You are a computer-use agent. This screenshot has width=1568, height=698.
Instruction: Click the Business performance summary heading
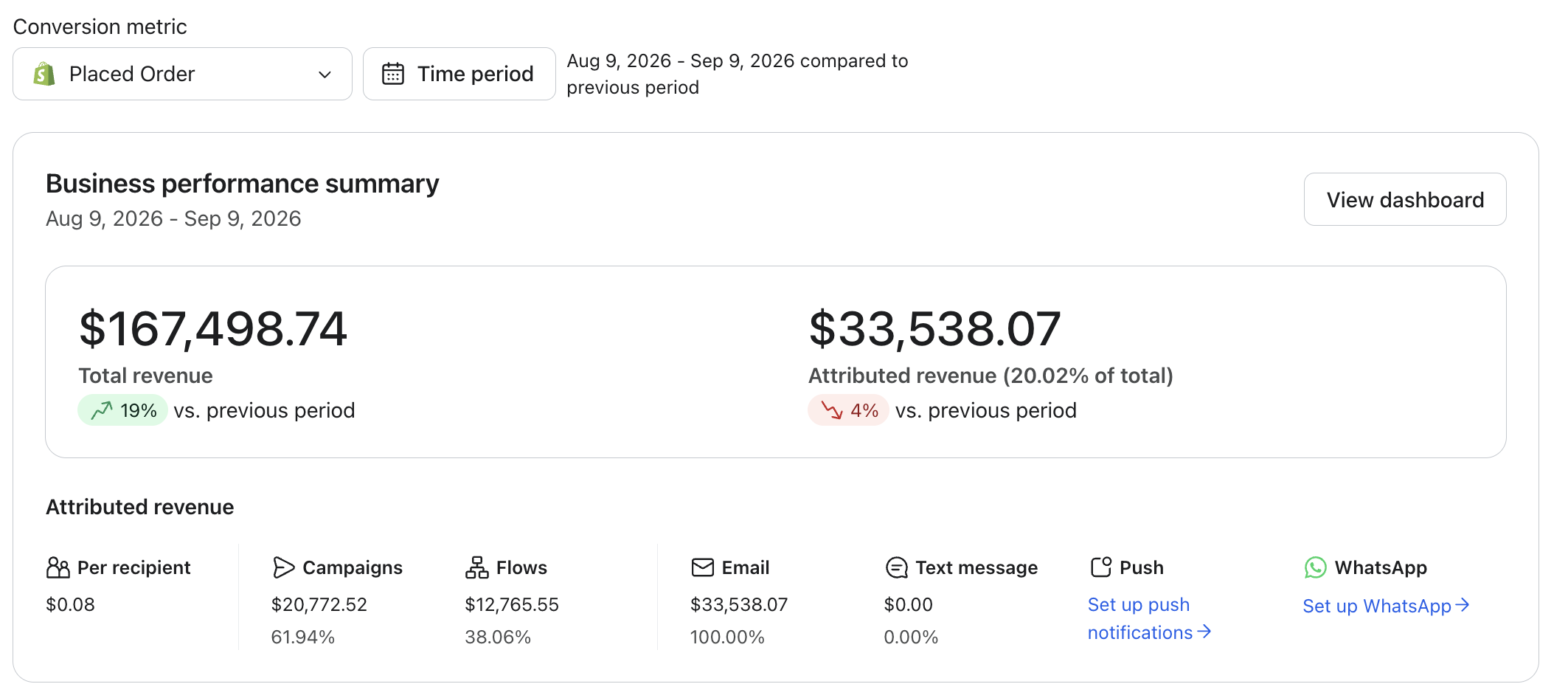(x=243, y=184)
